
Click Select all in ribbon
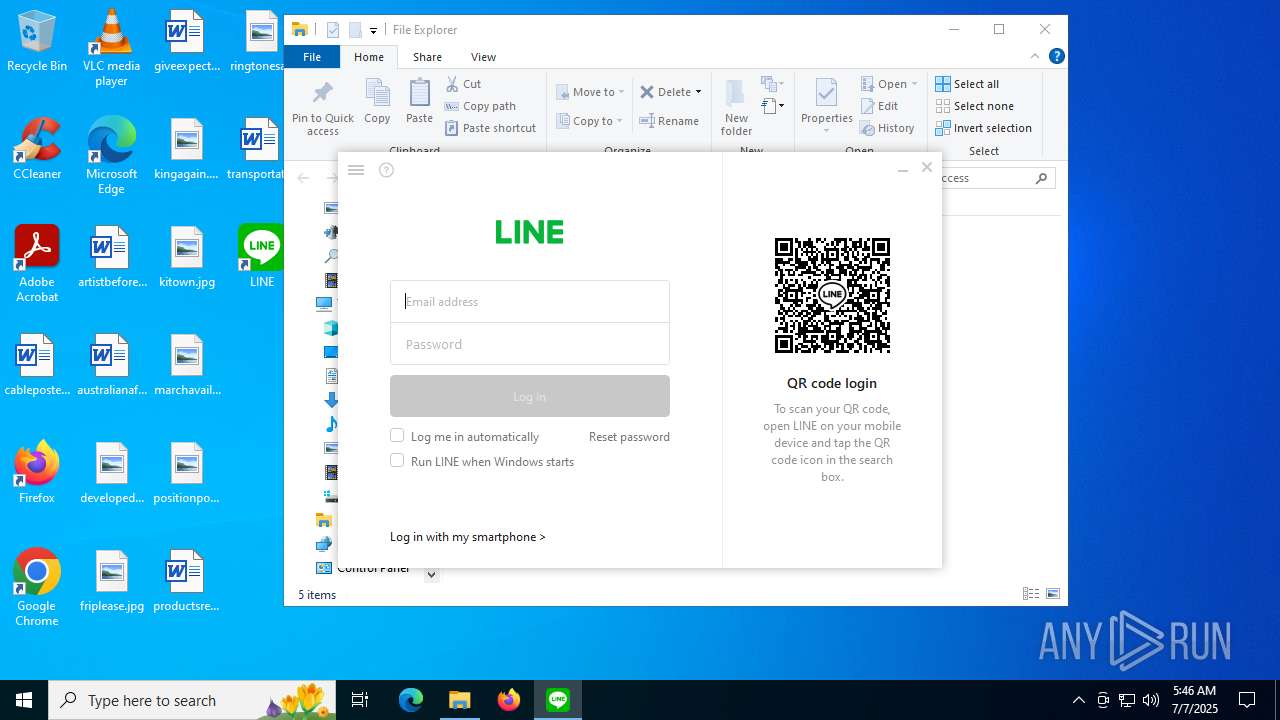(x=967, y=84)
